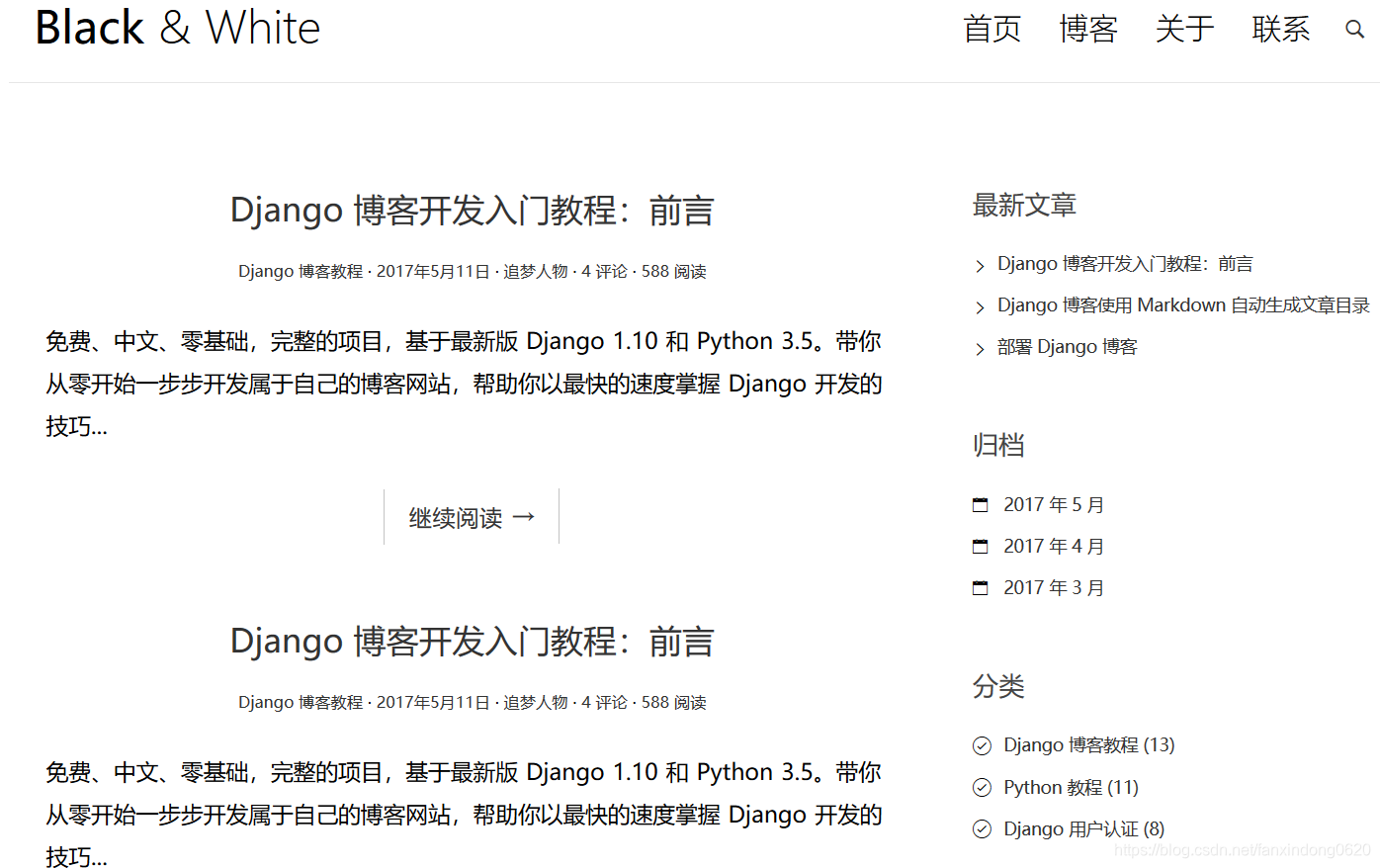Click first post's 4 评论 link
Viewport: 1380px width, 868px height.
[x=604, y=272]
